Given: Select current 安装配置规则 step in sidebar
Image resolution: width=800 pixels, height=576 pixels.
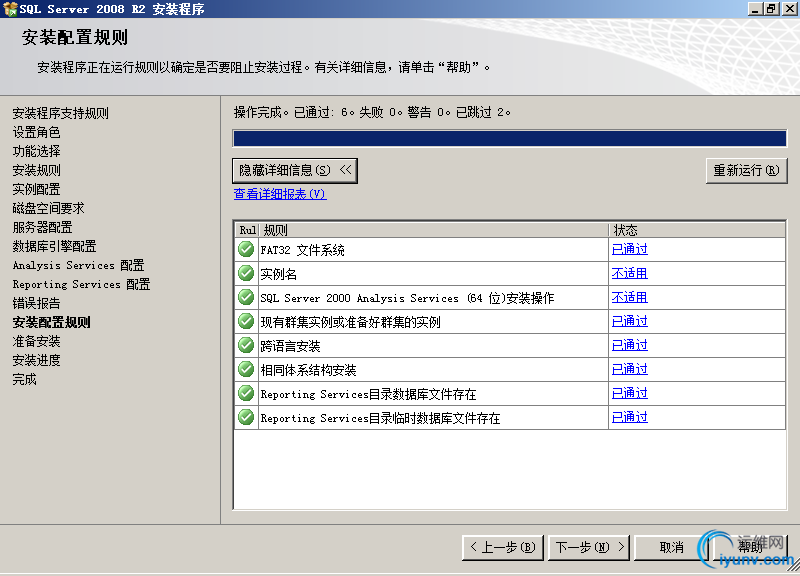Looking at the screenshot, I should (x=52, y=322).
